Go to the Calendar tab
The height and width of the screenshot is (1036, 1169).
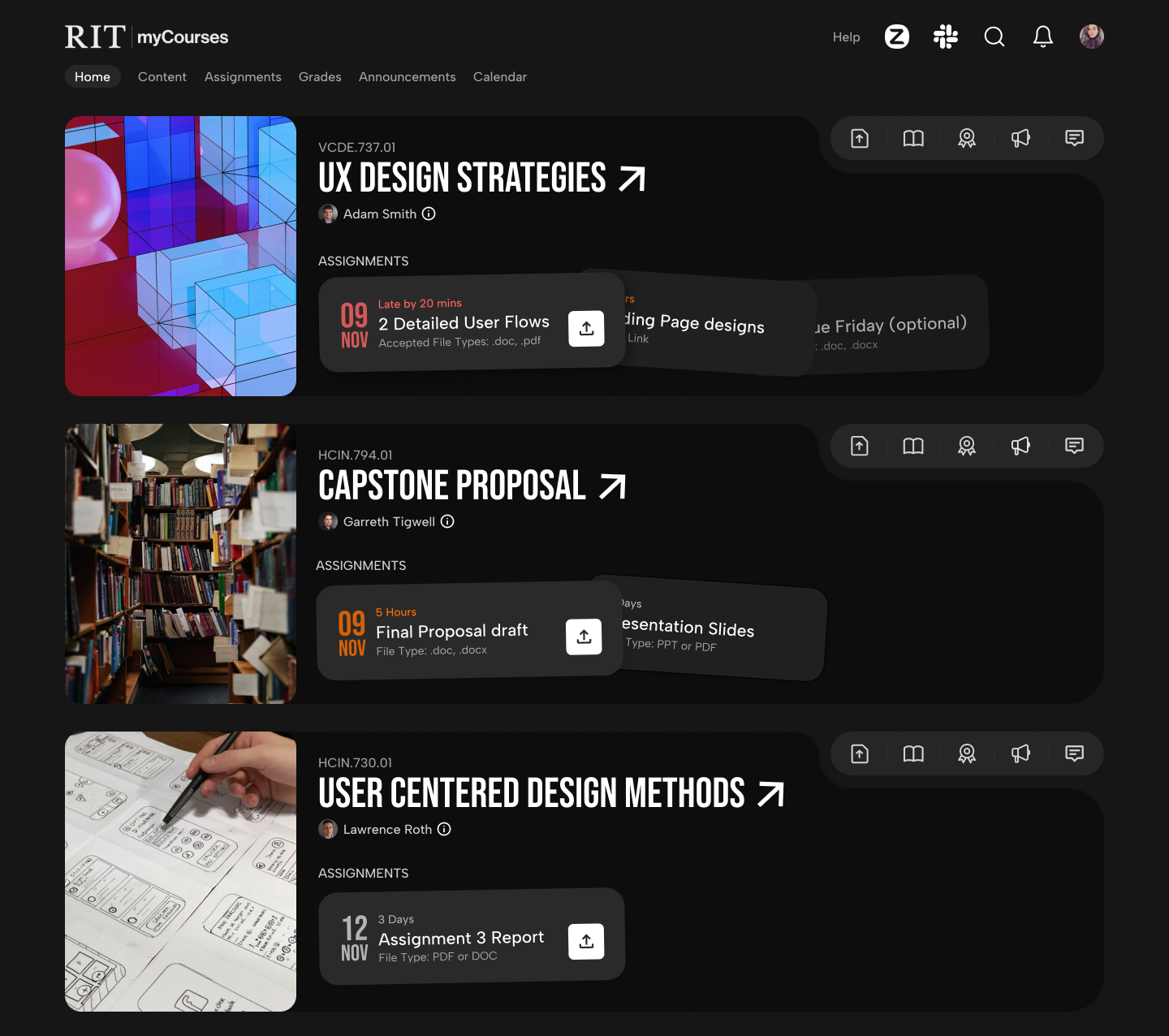pyautogui.click(x=499, y=77)
